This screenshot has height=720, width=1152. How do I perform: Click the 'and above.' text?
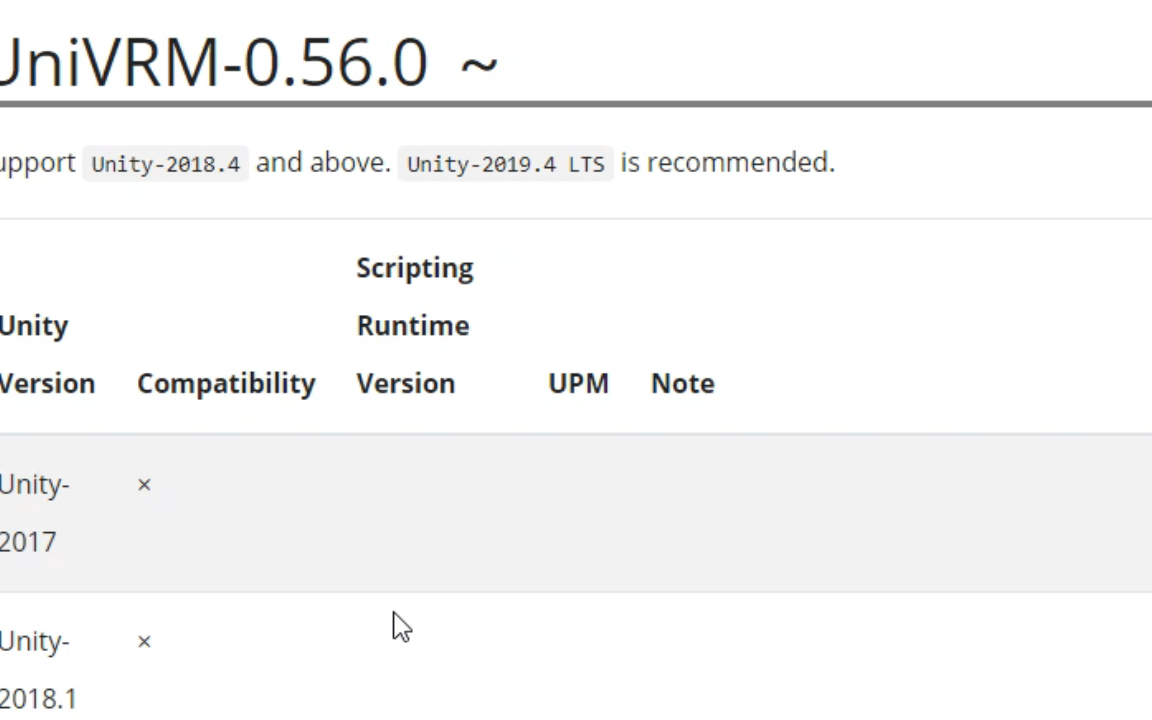(323, 162)
